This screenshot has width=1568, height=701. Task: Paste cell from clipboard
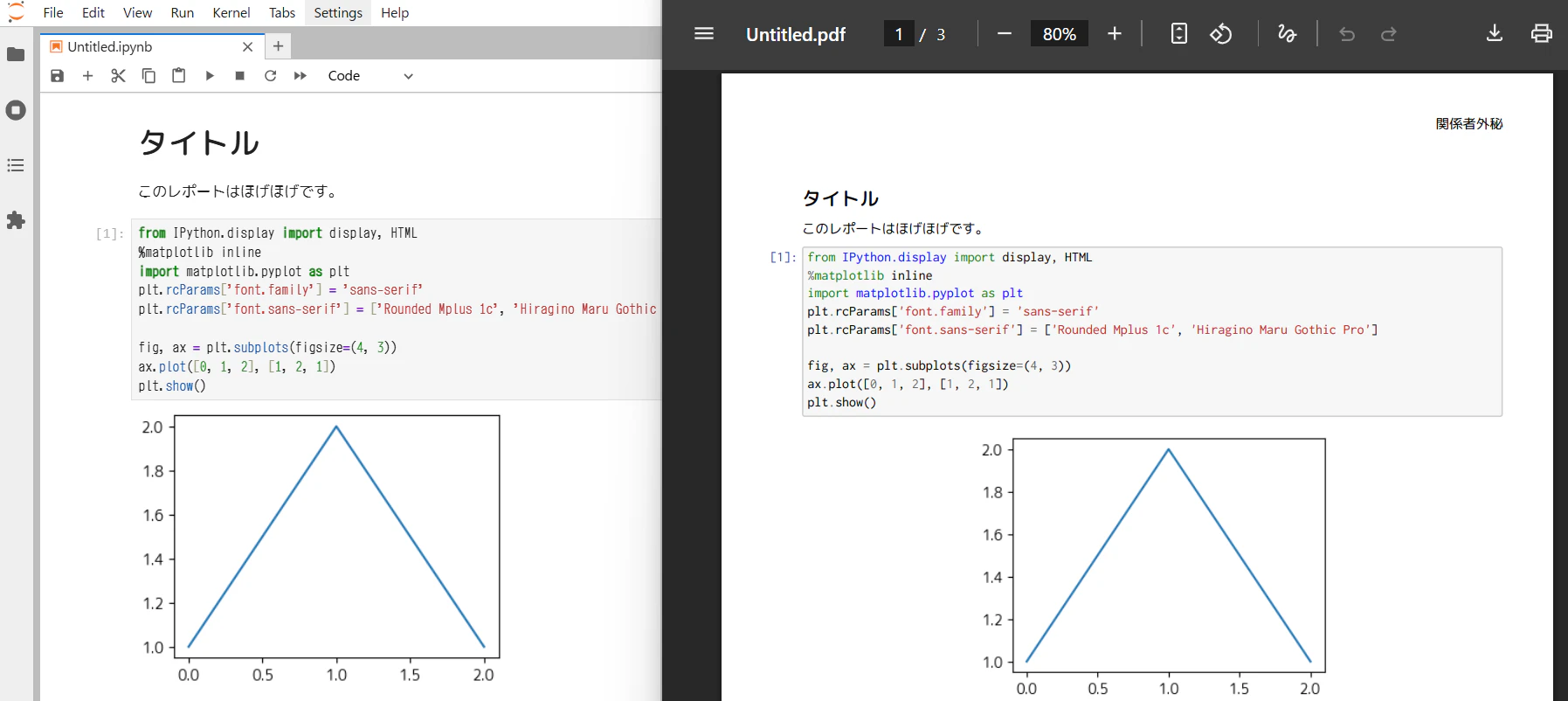click(x=179, y=76)
